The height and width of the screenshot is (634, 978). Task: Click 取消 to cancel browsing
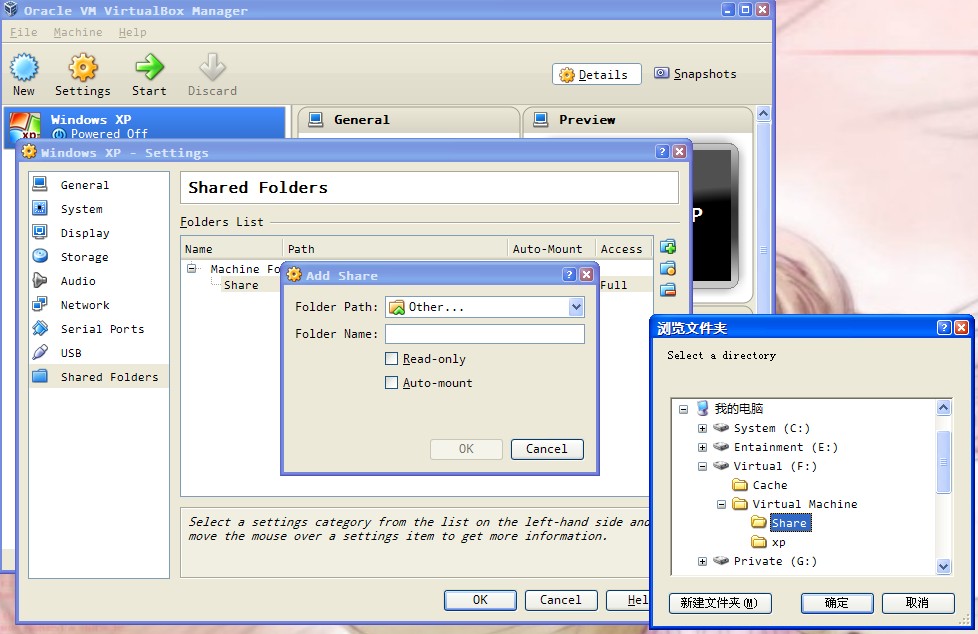917,603
